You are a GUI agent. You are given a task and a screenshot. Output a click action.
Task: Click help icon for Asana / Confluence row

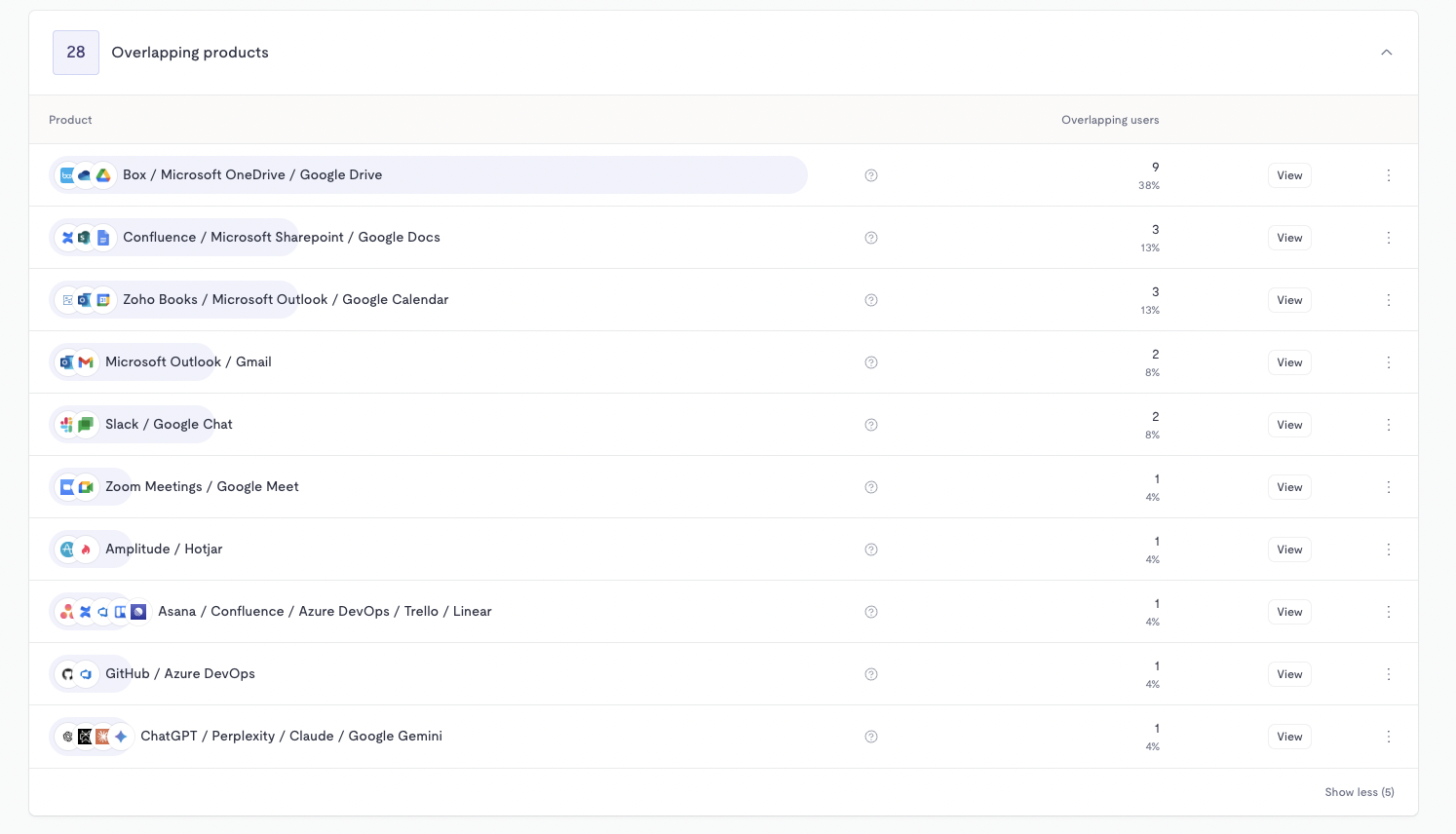click(871, 612)
